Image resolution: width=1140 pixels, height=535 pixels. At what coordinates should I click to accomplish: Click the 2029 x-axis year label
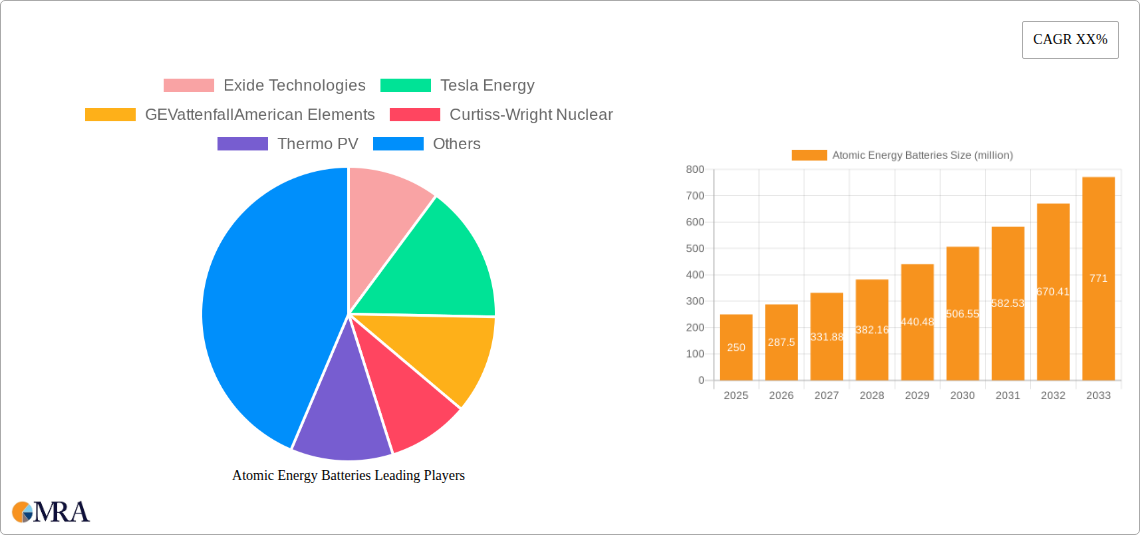tap(918, 395)
